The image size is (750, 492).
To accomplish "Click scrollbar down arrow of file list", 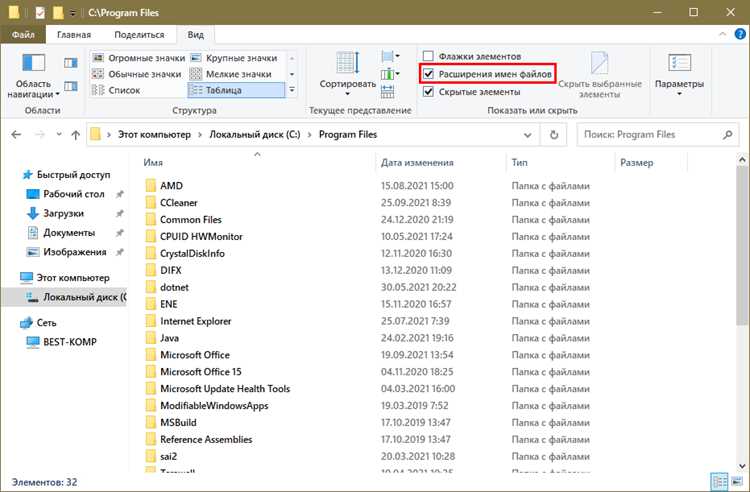I will pyautogui.click(x=742, y=466).
